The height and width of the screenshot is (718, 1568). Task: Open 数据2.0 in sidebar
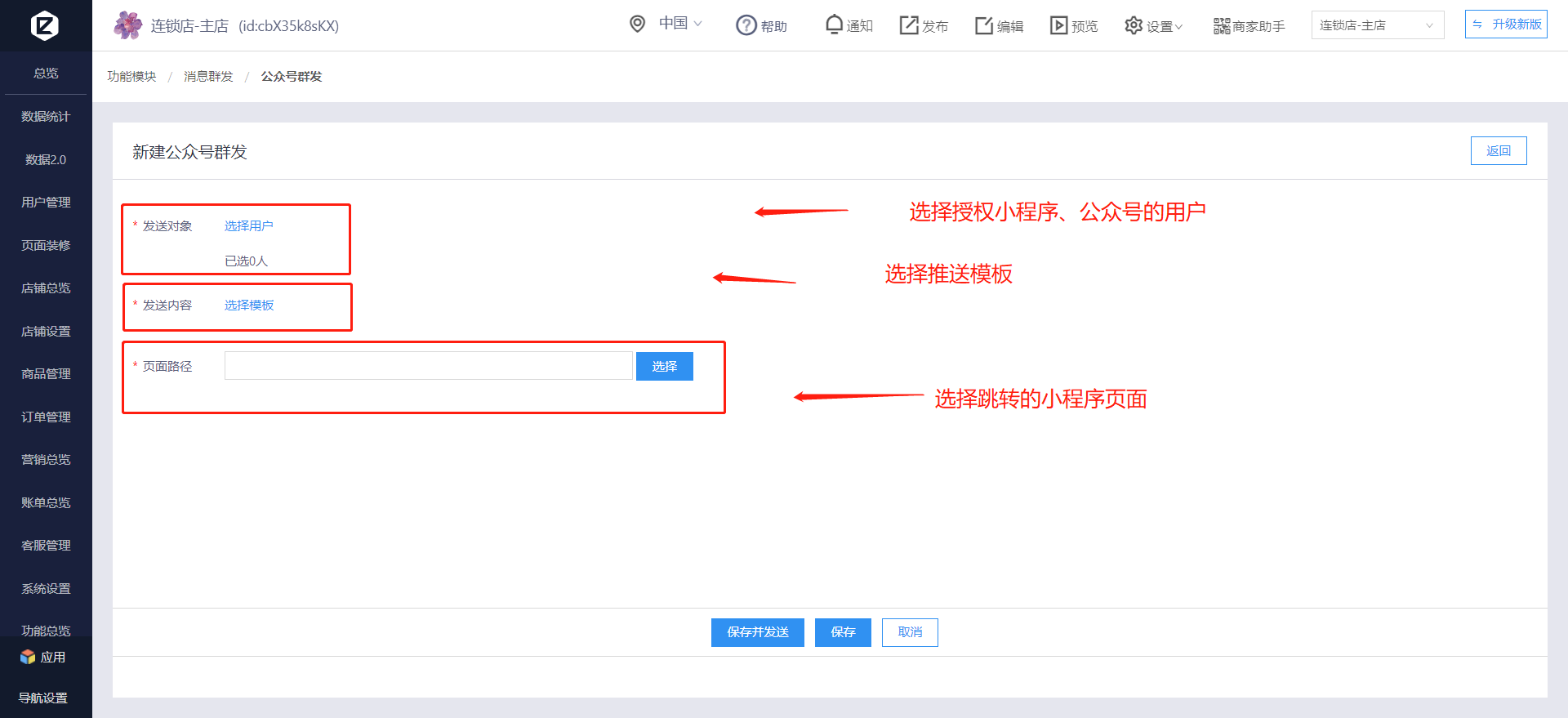click(46, 160)
